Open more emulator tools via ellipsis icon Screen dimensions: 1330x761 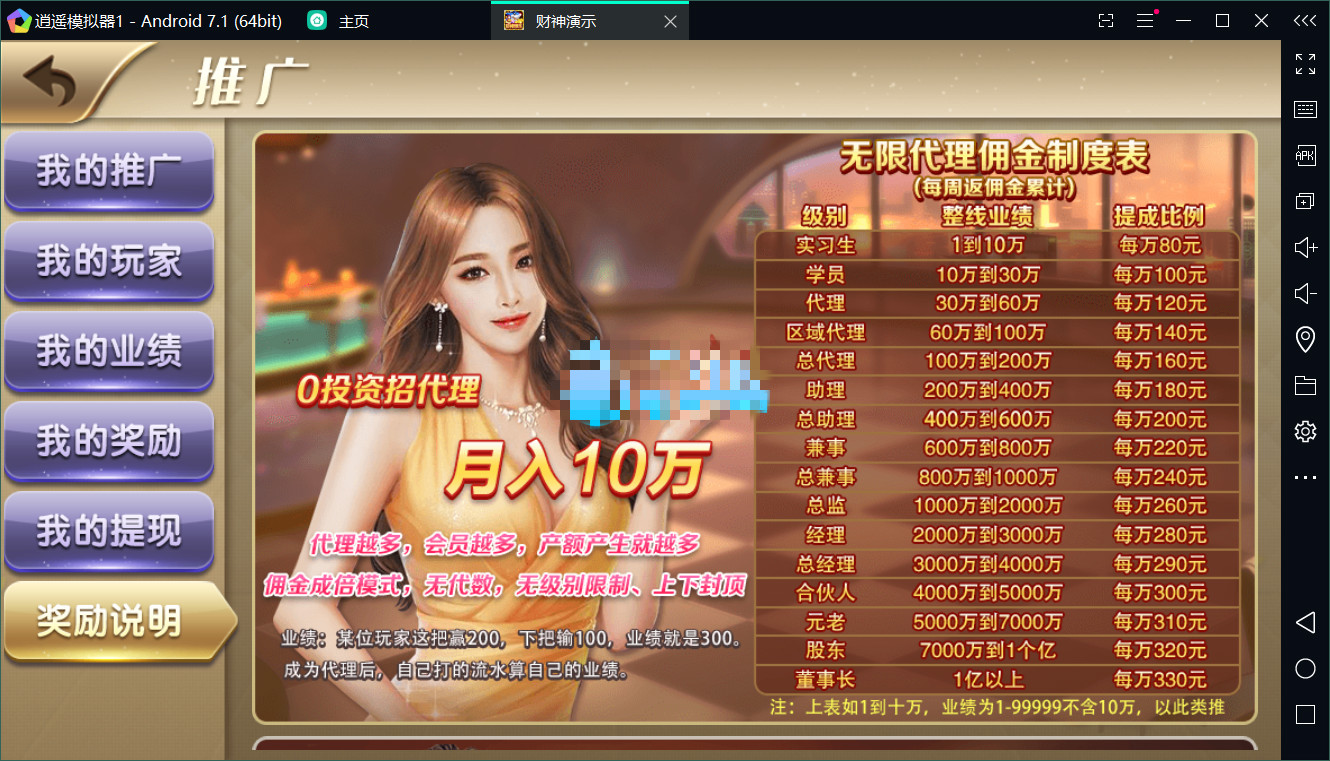point(1305,477)
